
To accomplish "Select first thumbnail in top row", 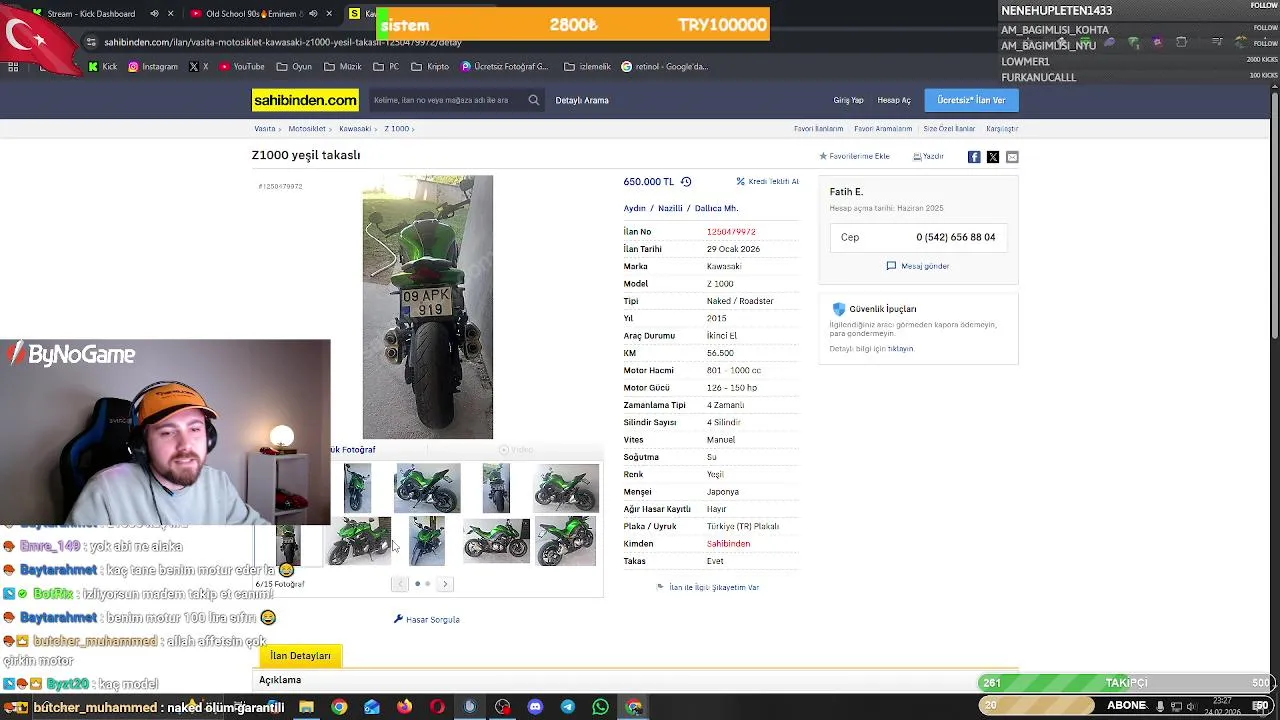I will 357,488.
